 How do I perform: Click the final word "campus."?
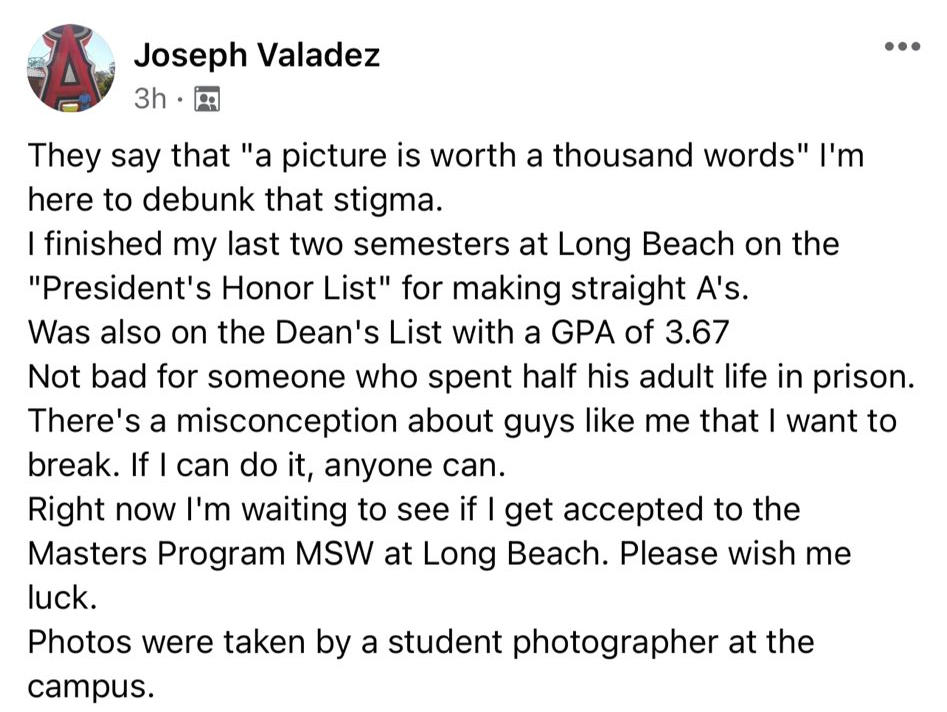coord(91,687)
